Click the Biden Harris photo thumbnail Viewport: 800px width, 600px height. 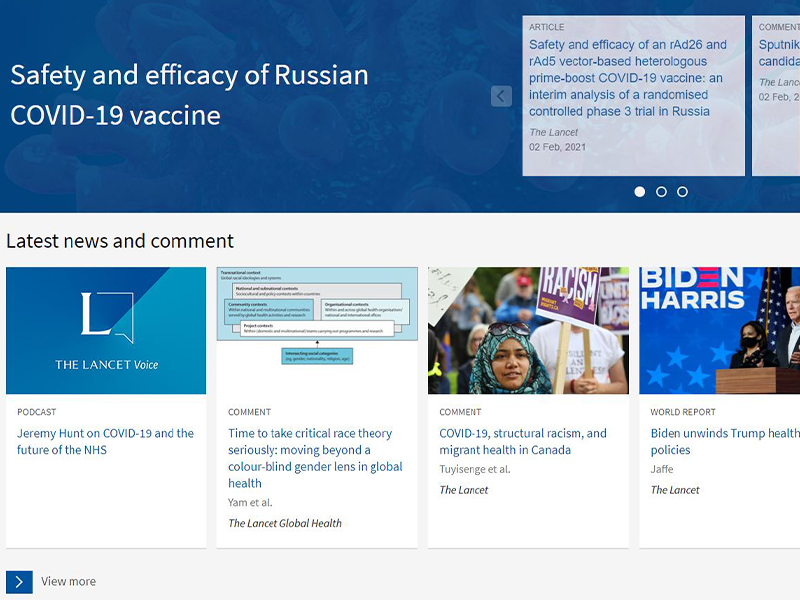click(x=720, y=330)
